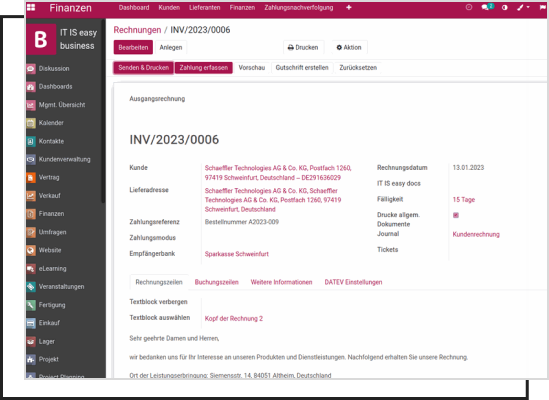The image size is (549, 400).
Task: Toggle the half-circle contrast icon
Action: [x=505, y=7]
